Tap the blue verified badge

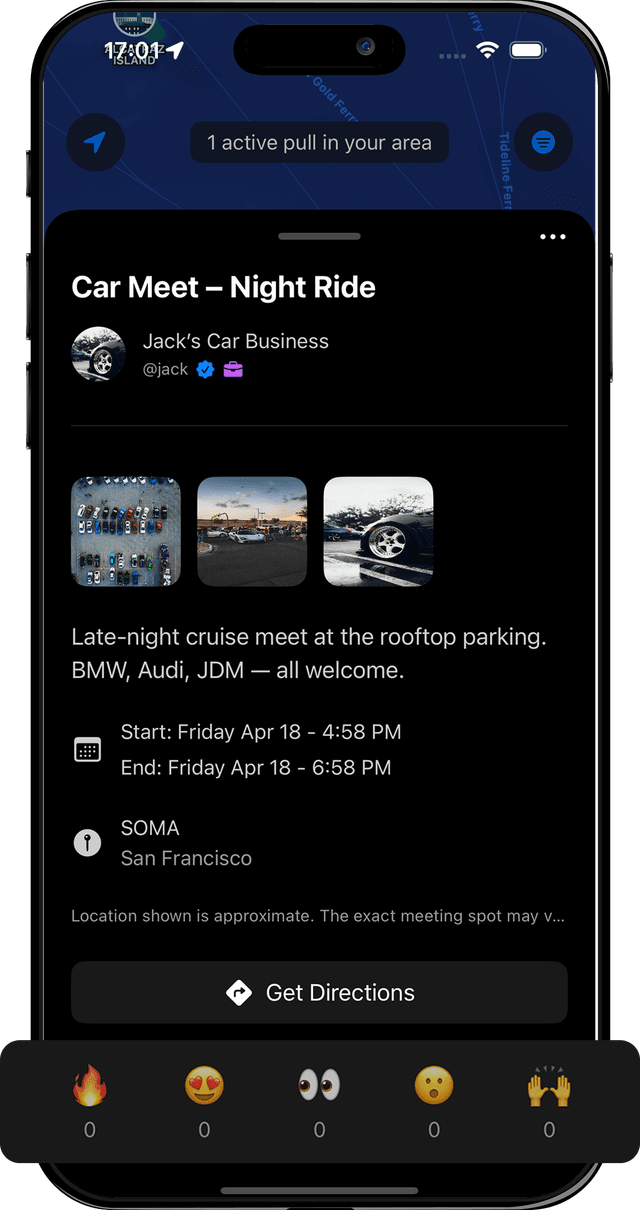(x=206, y=370)
